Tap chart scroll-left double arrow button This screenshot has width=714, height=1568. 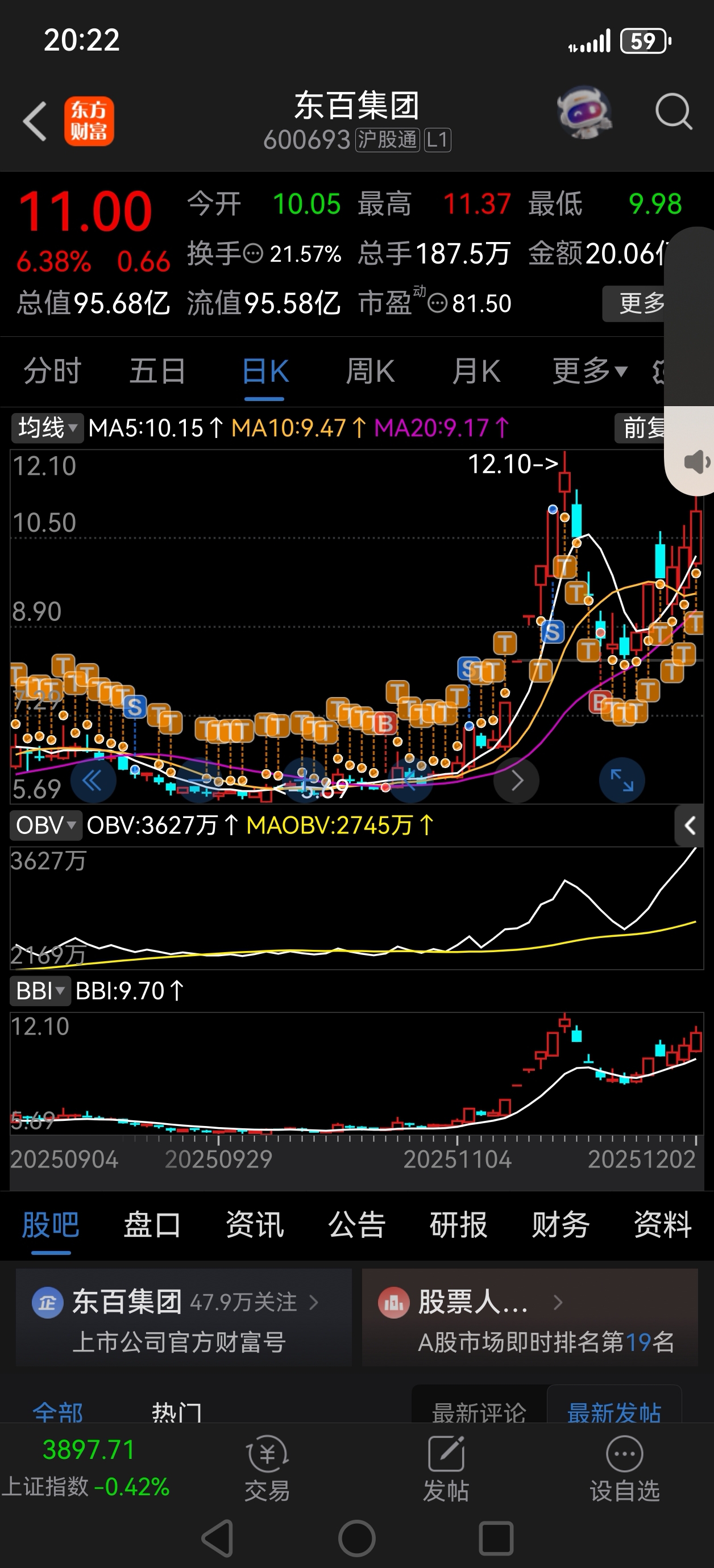tap(93, 781)
